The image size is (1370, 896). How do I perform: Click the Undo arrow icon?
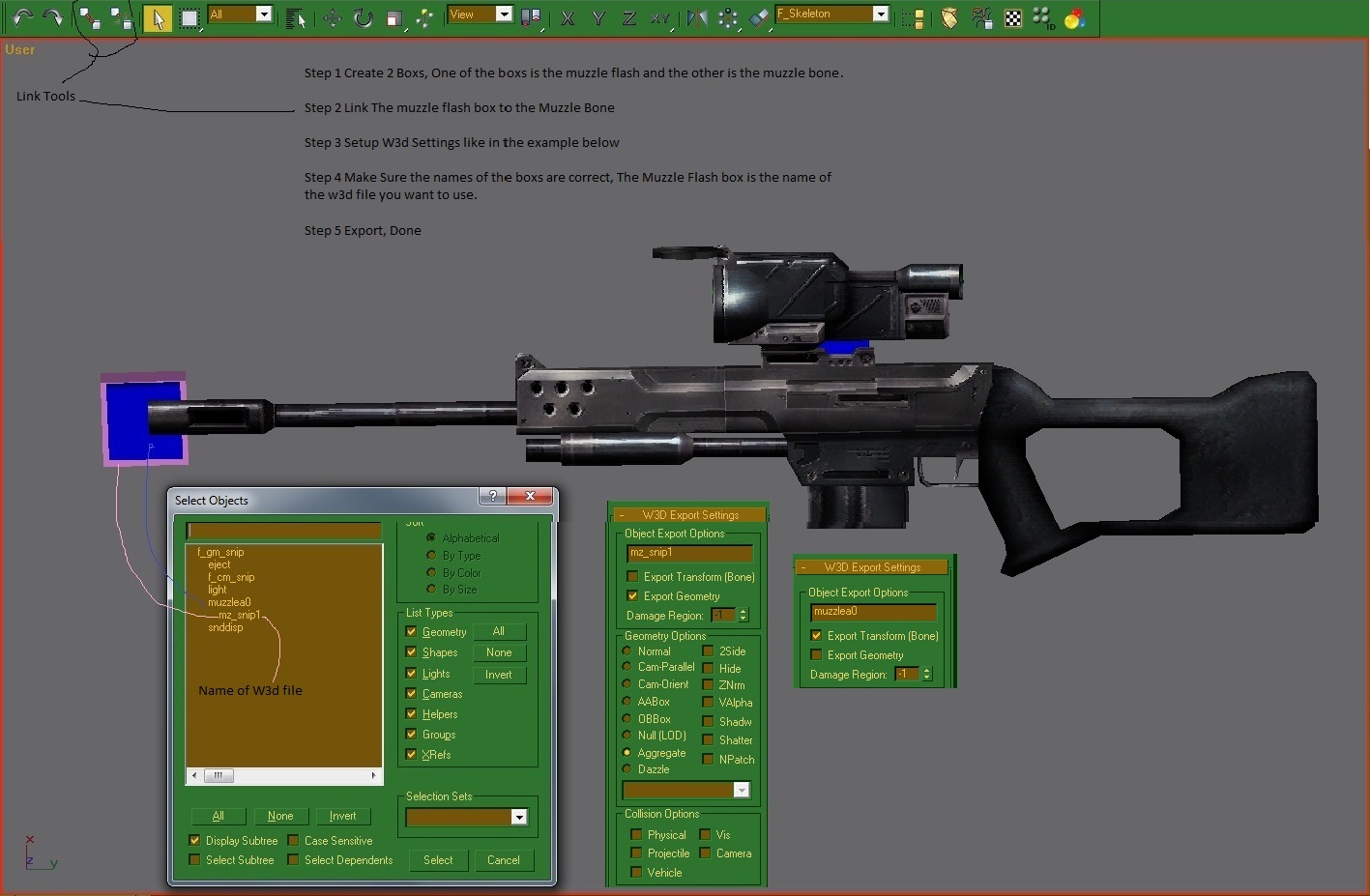tap(22, 16)
